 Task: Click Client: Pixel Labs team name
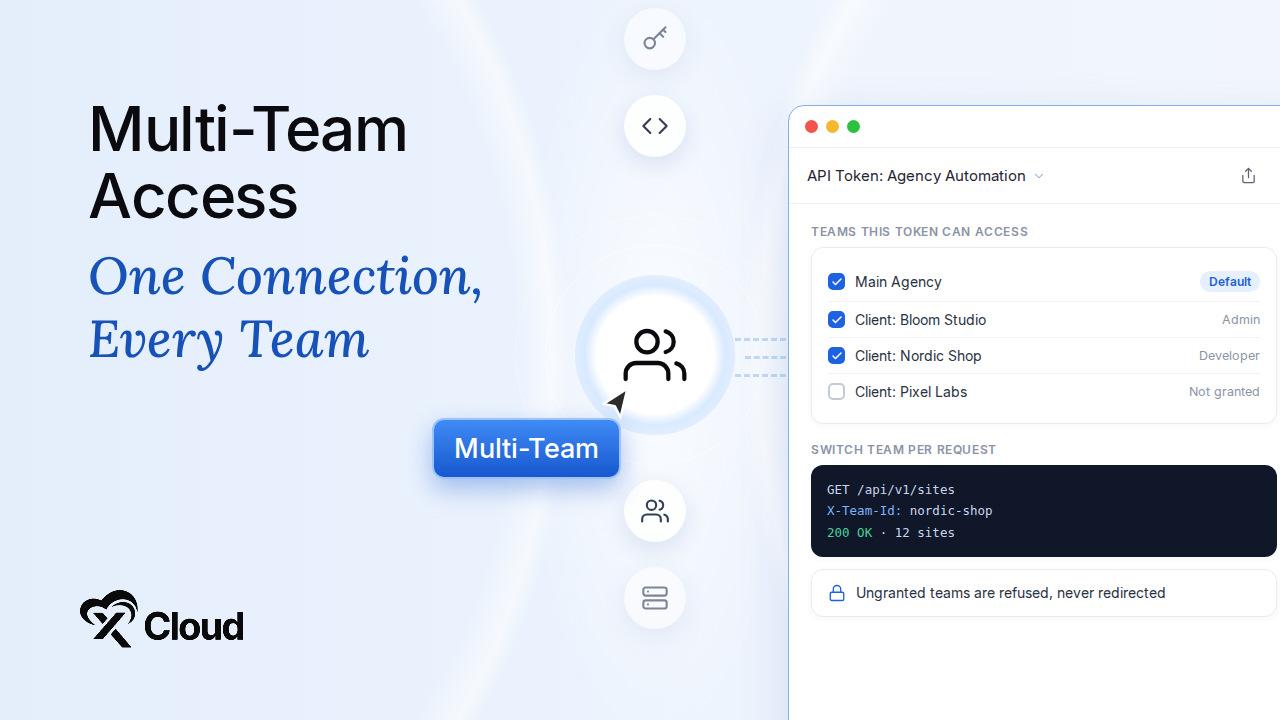coord(911,392)
